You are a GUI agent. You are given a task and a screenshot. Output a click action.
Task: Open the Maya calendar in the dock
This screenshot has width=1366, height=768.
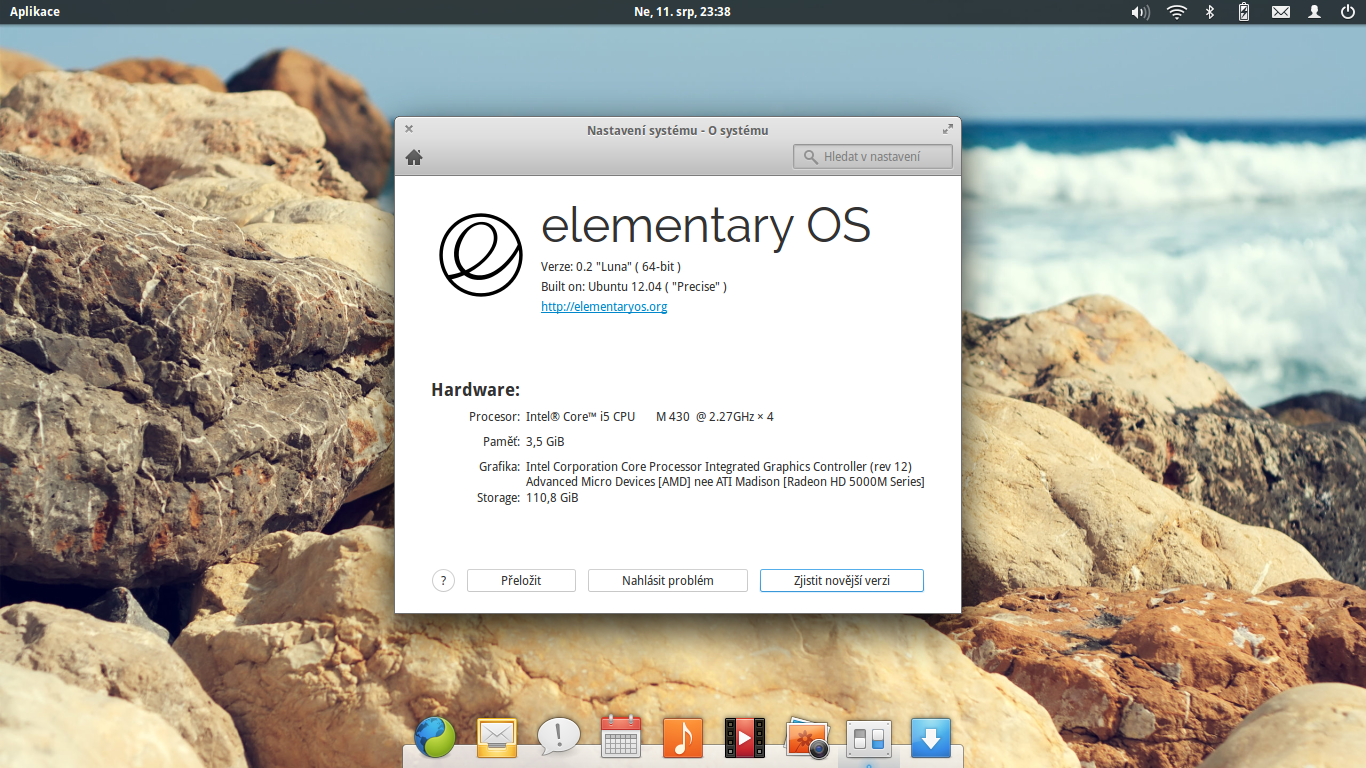click(620, 737)
